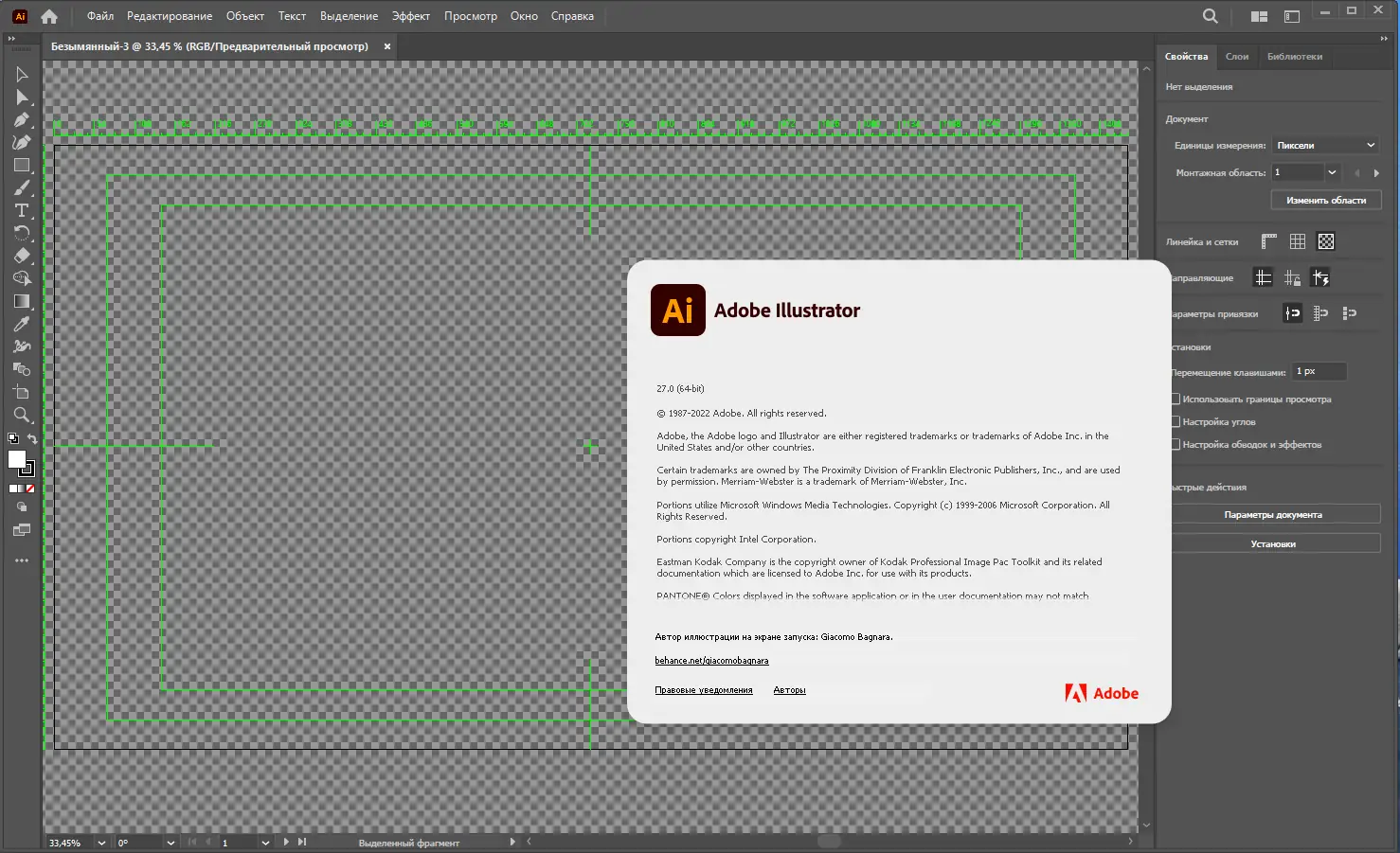
Task: Toggle guides visibility
Action: pos(1263,277)
